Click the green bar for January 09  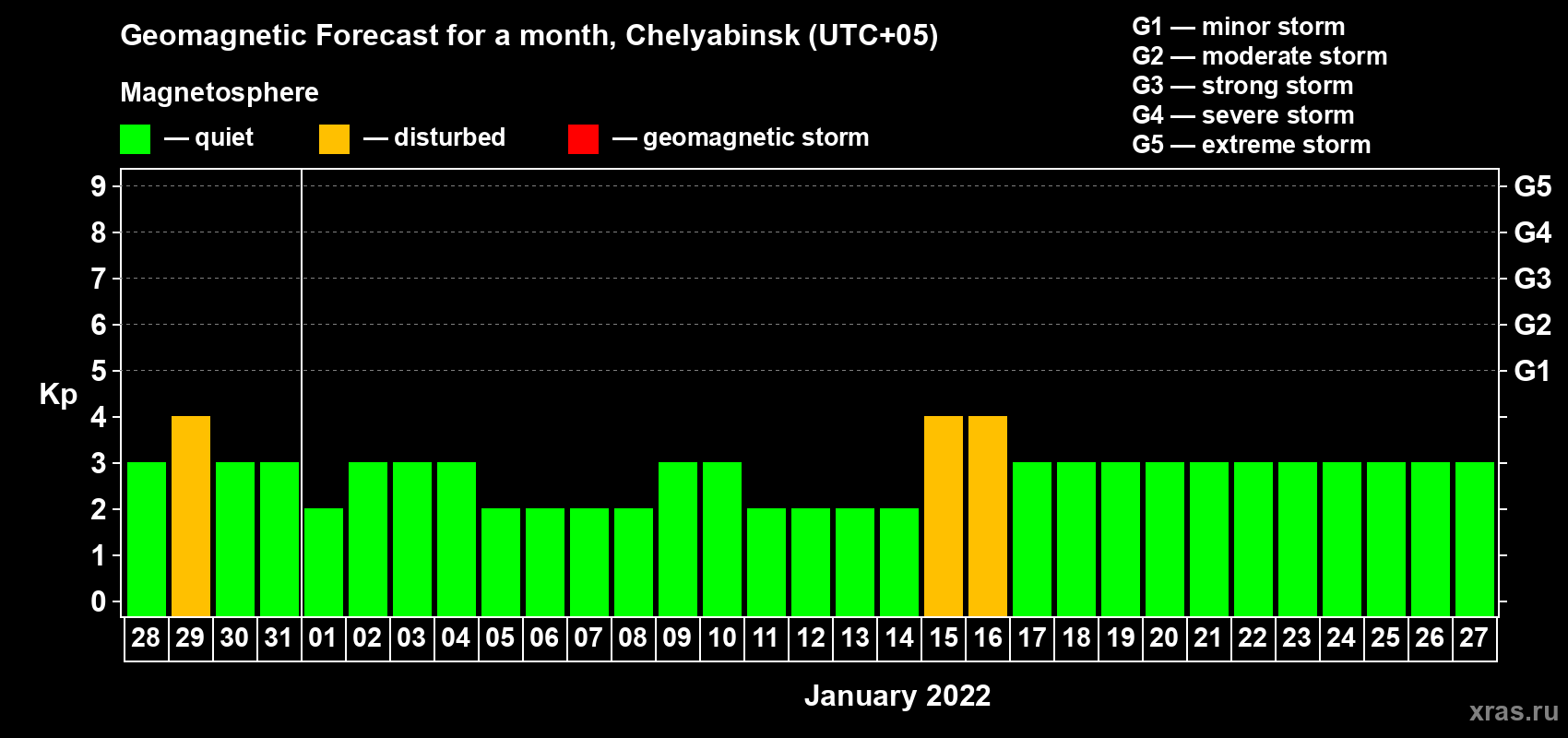pos(678,539)
